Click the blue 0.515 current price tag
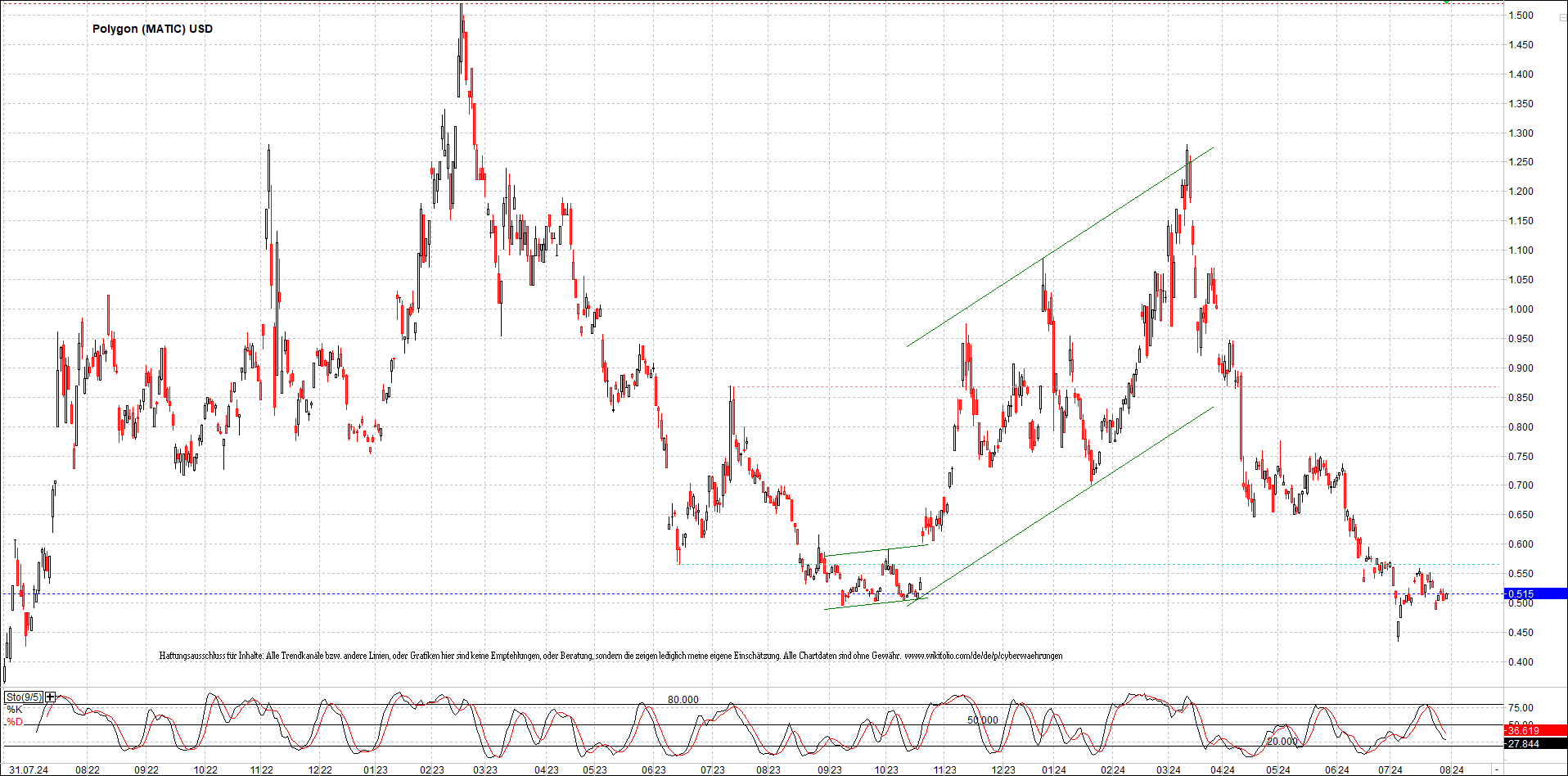 click(x=1536, y=594)
